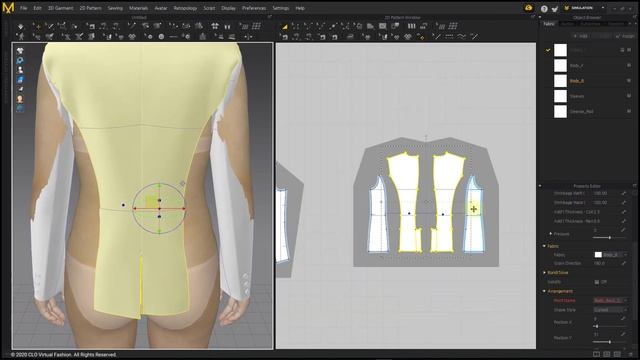Open the Avatar menu
Viewport: 640px width, 360px height.
coord(161,8)
